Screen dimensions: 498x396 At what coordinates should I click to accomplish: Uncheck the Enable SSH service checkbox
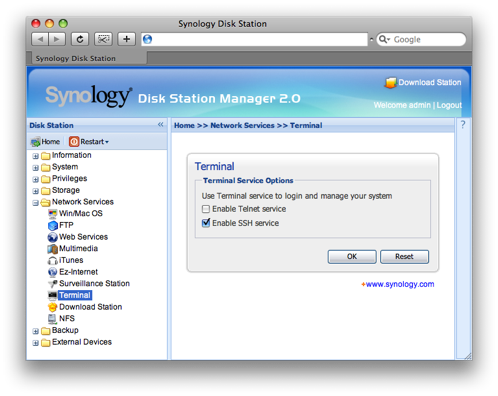pyautogui.click(x=206, y=223)
